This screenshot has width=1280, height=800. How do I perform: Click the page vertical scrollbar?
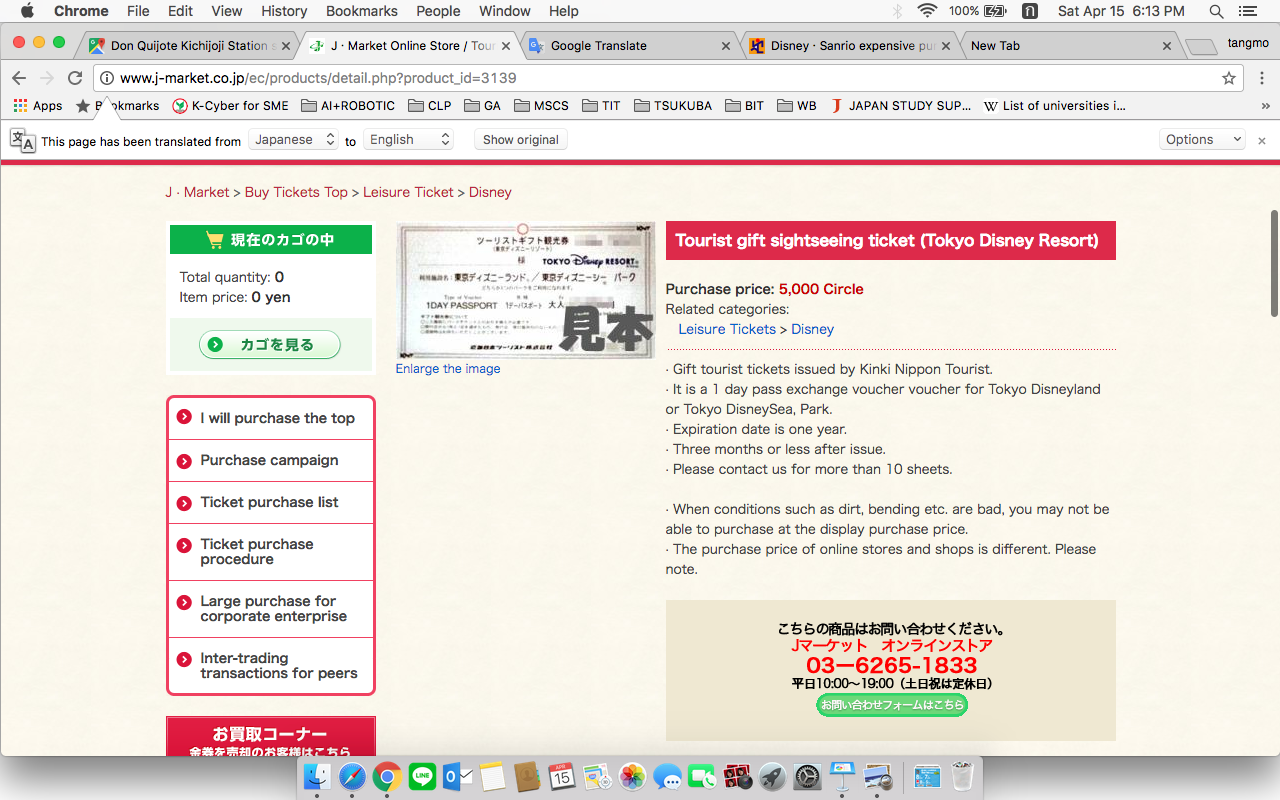tap(1273, 263)
